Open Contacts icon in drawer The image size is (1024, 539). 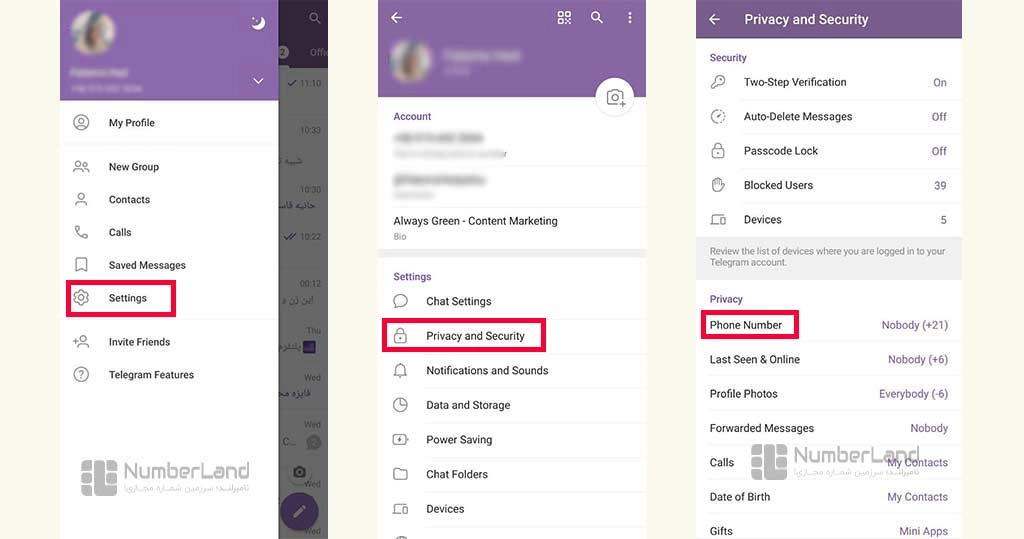81,199
